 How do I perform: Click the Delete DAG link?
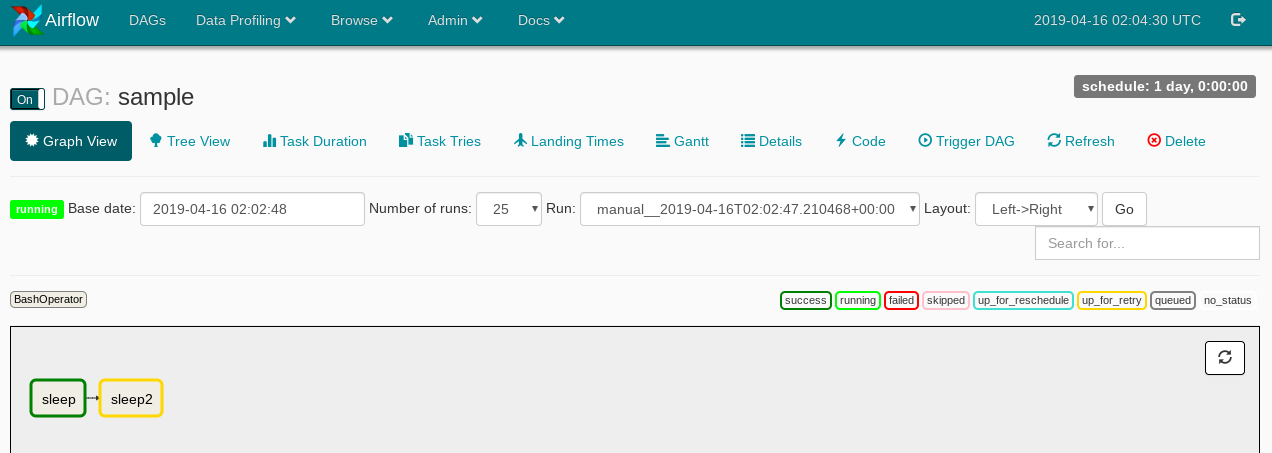pos(1176,141)
